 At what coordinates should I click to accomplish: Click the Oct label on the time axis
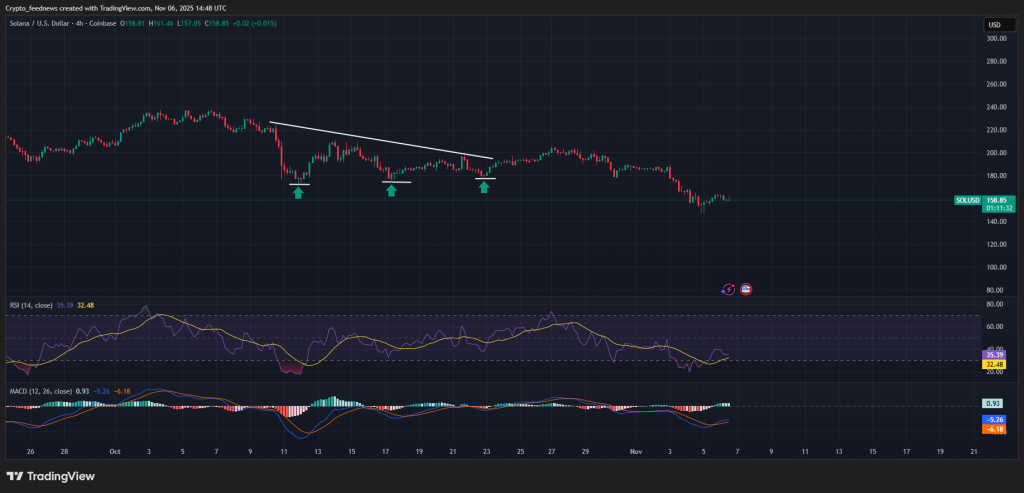(x=113, y=453)
